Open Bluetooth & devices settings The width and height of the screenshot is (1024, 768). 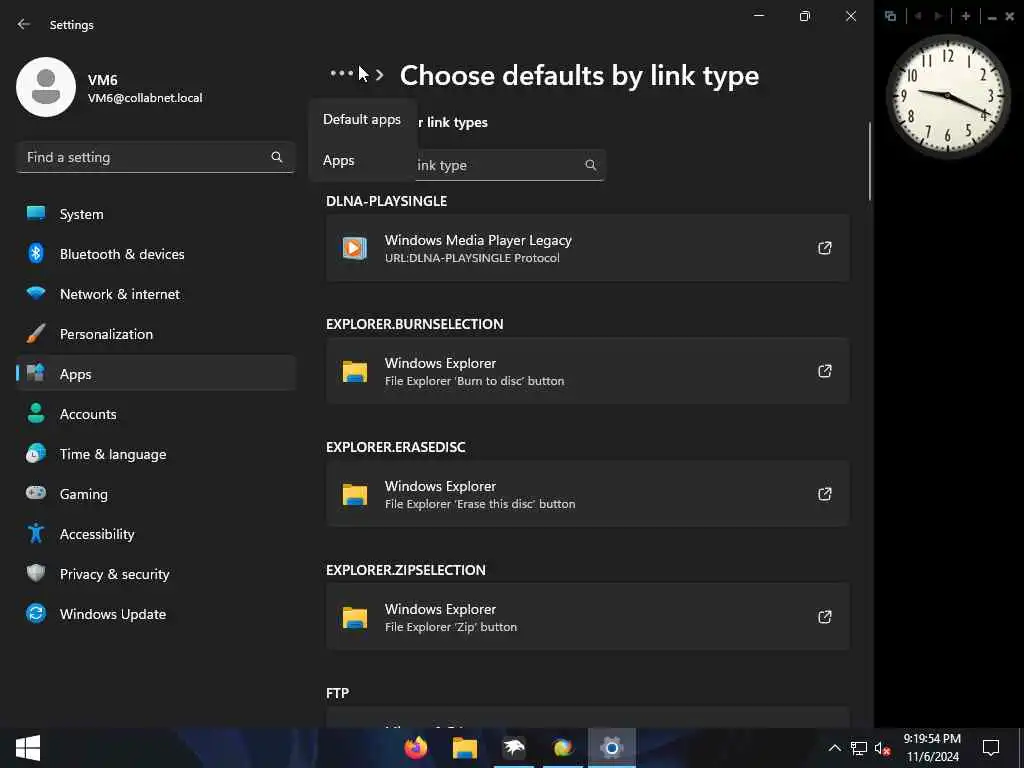pos(156,254)
